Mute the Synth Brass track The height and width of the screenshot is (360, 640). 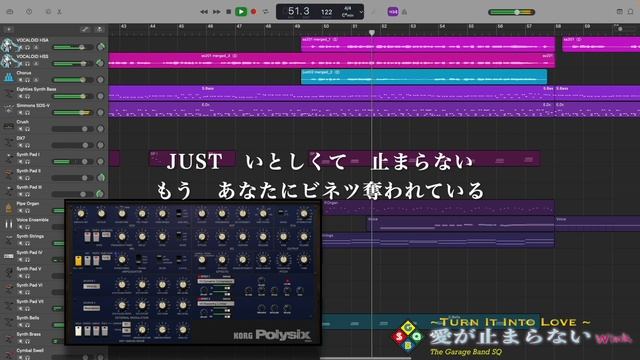coord(20,341)
